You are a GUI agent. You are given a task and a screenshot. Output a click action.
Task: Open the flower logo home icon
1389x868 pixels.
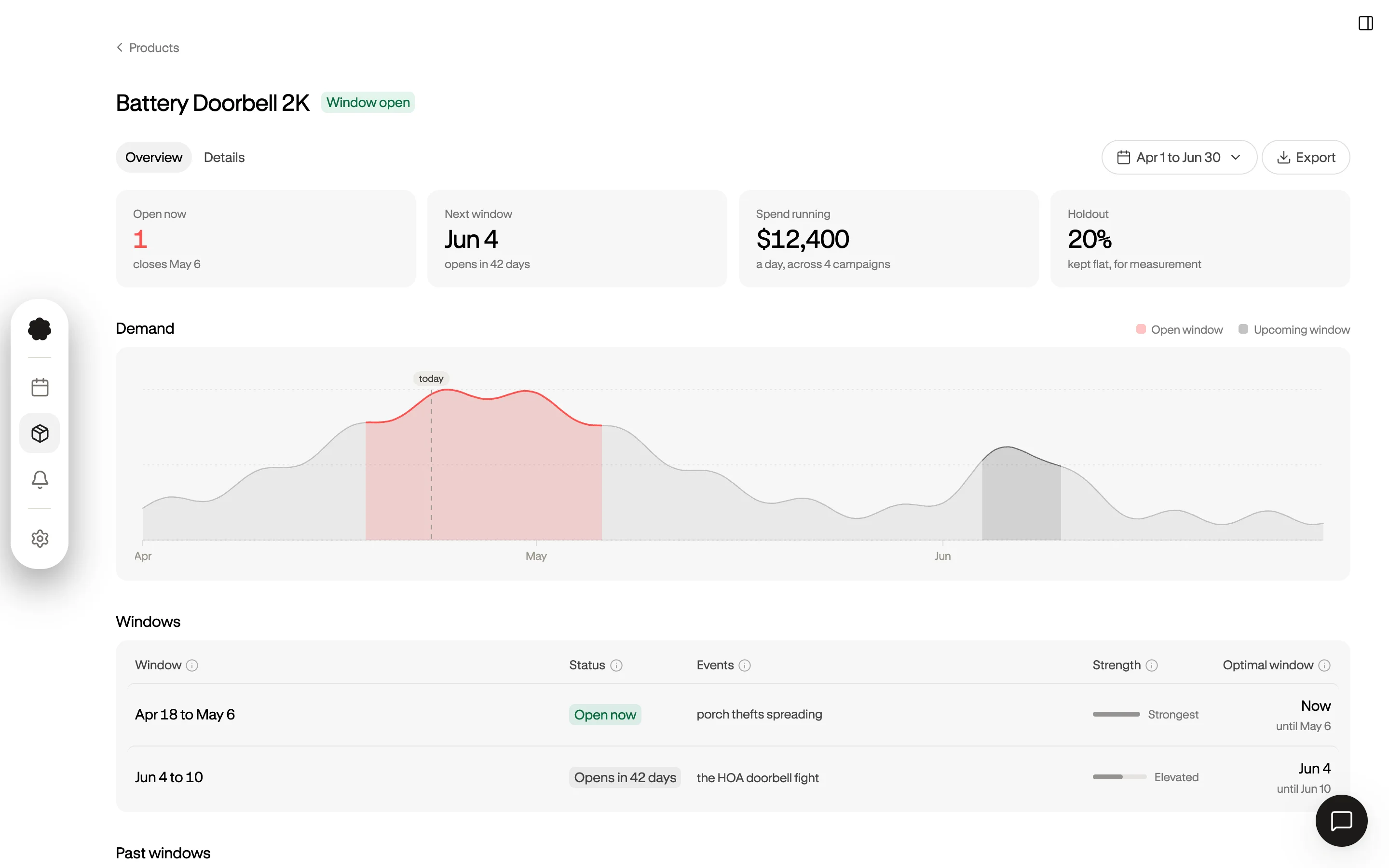[40, 329]
